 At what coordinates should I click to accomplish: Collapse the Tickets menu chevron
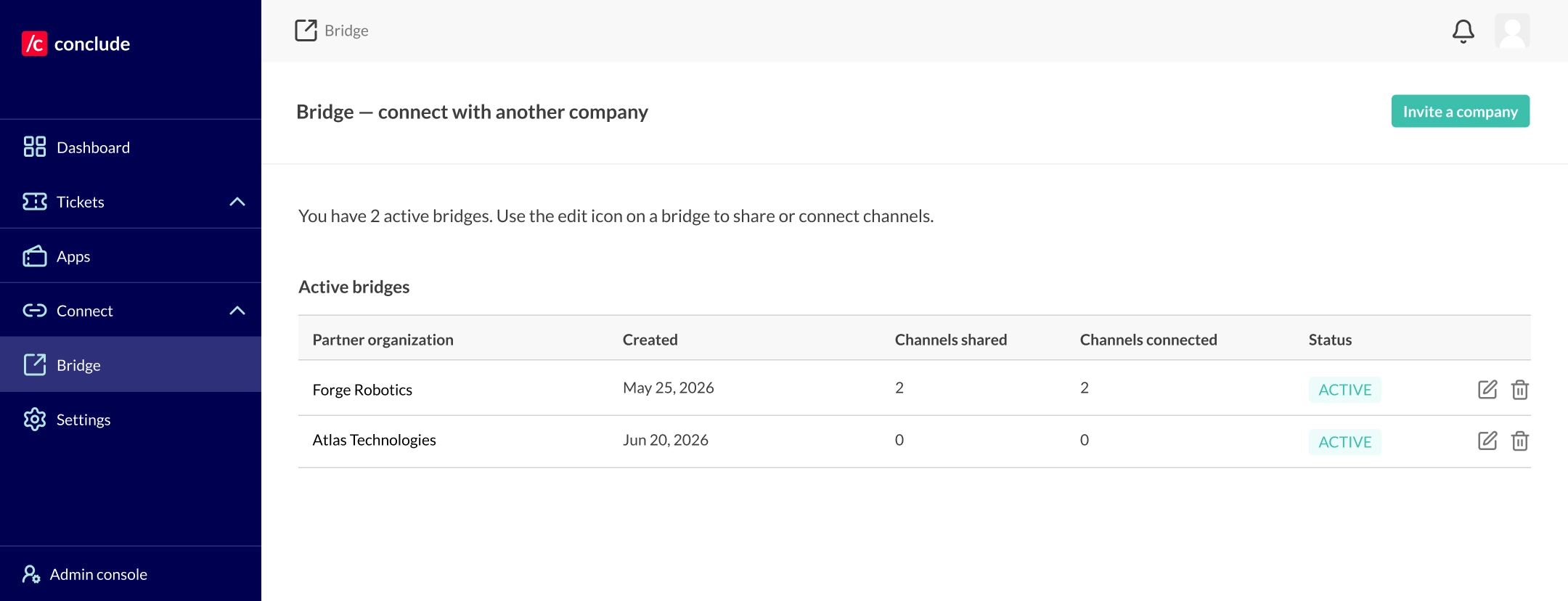coord(237,202)
